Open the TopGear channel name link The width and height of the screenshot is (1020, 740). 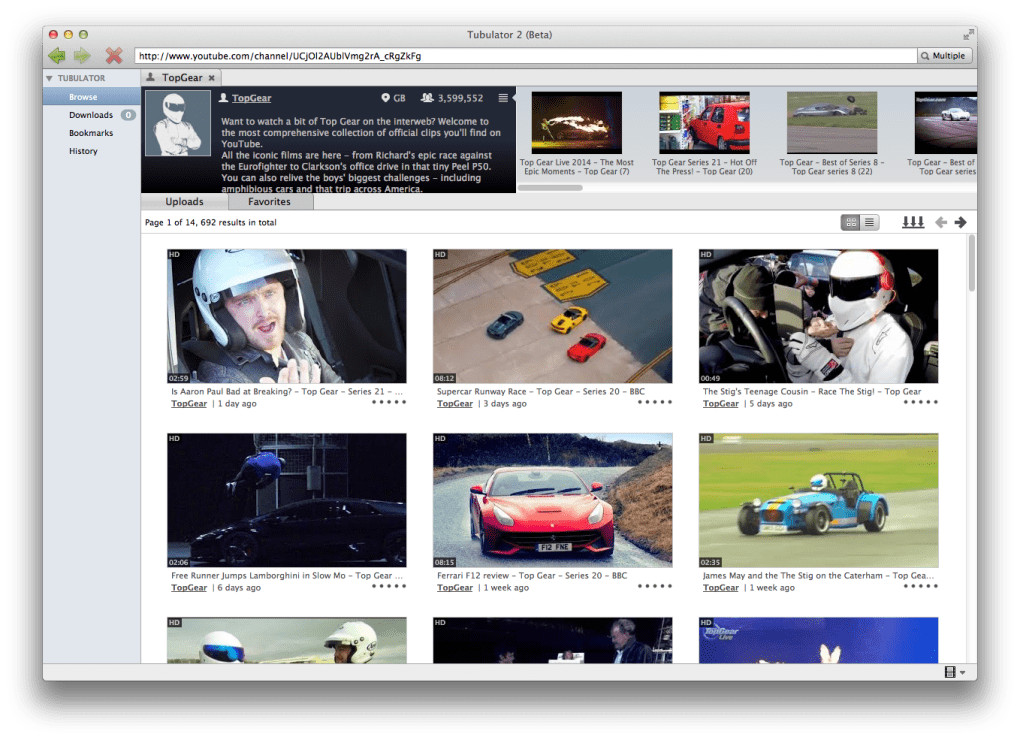[x=252, y=98]
